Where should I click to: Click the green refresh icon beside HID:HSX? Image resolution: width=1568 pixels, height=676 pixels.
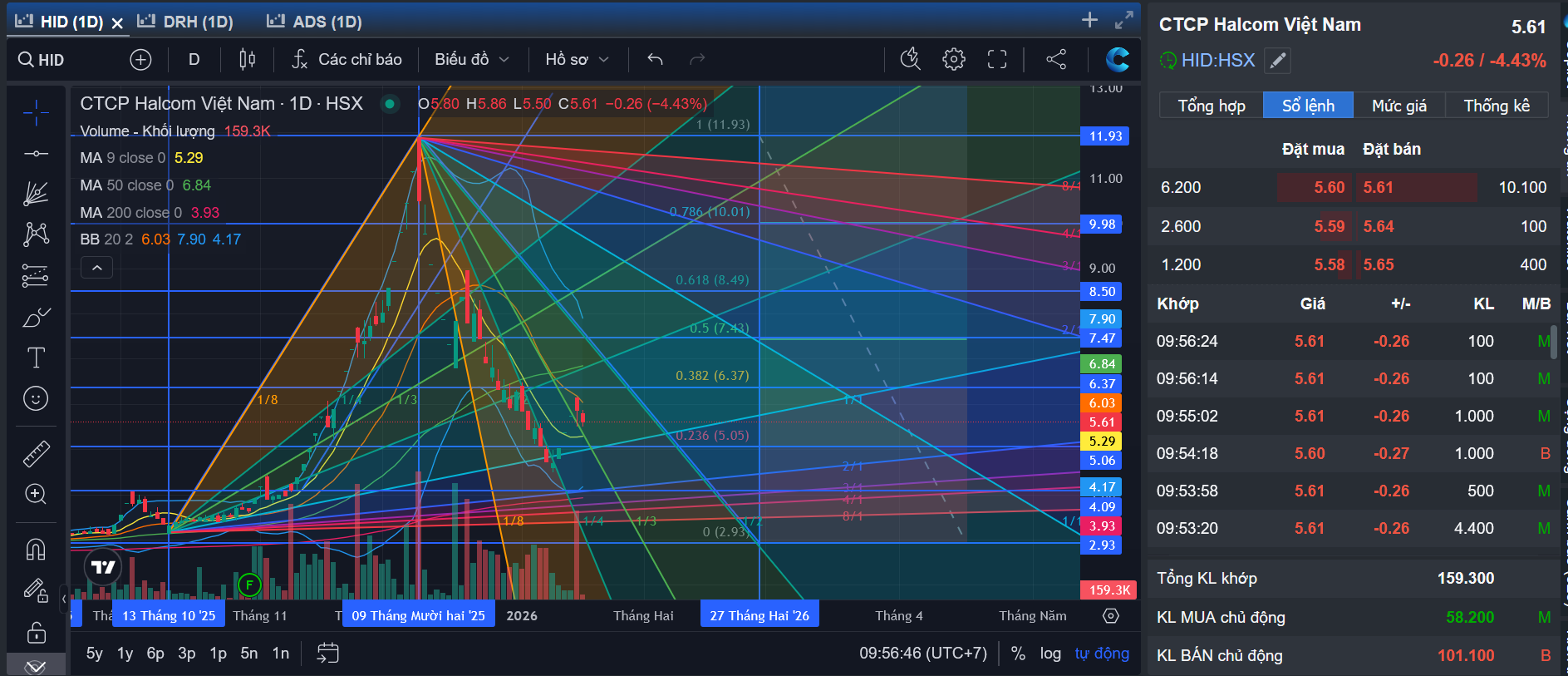pos(1168,60)
